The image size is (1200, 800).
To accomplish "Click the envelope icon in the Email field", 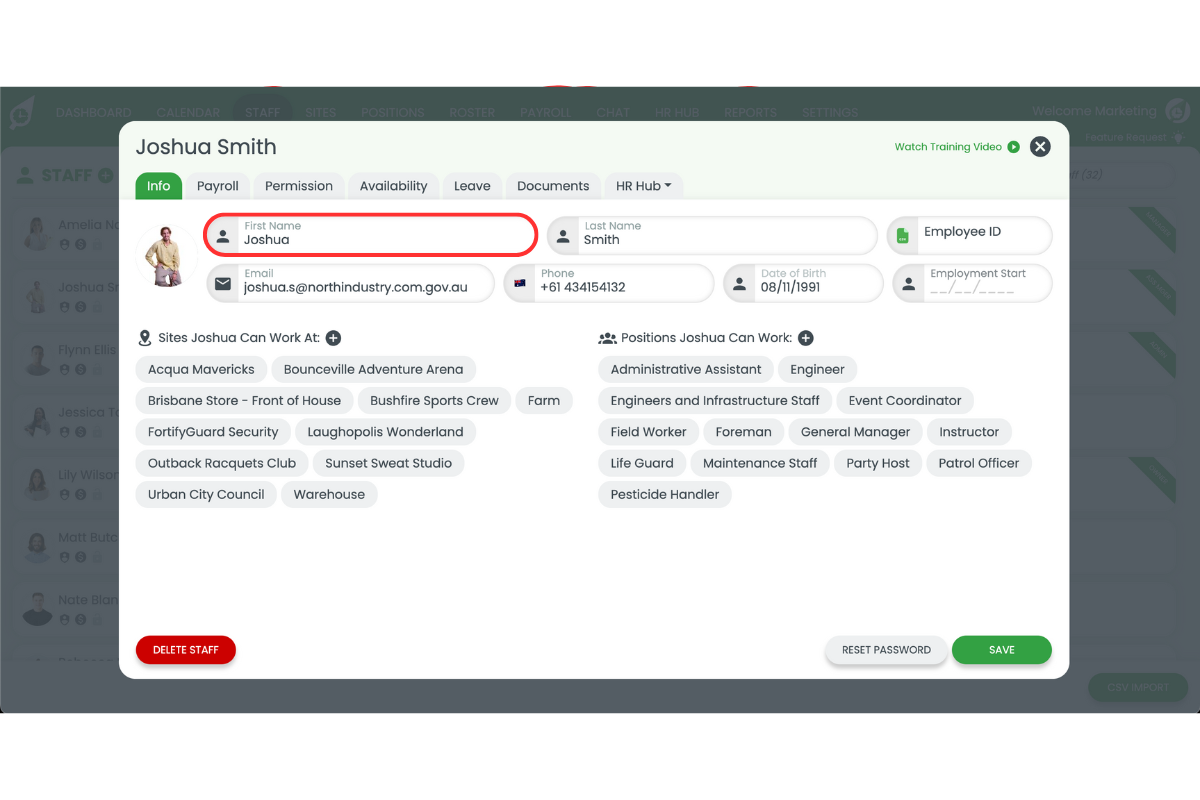I will 222,283.
